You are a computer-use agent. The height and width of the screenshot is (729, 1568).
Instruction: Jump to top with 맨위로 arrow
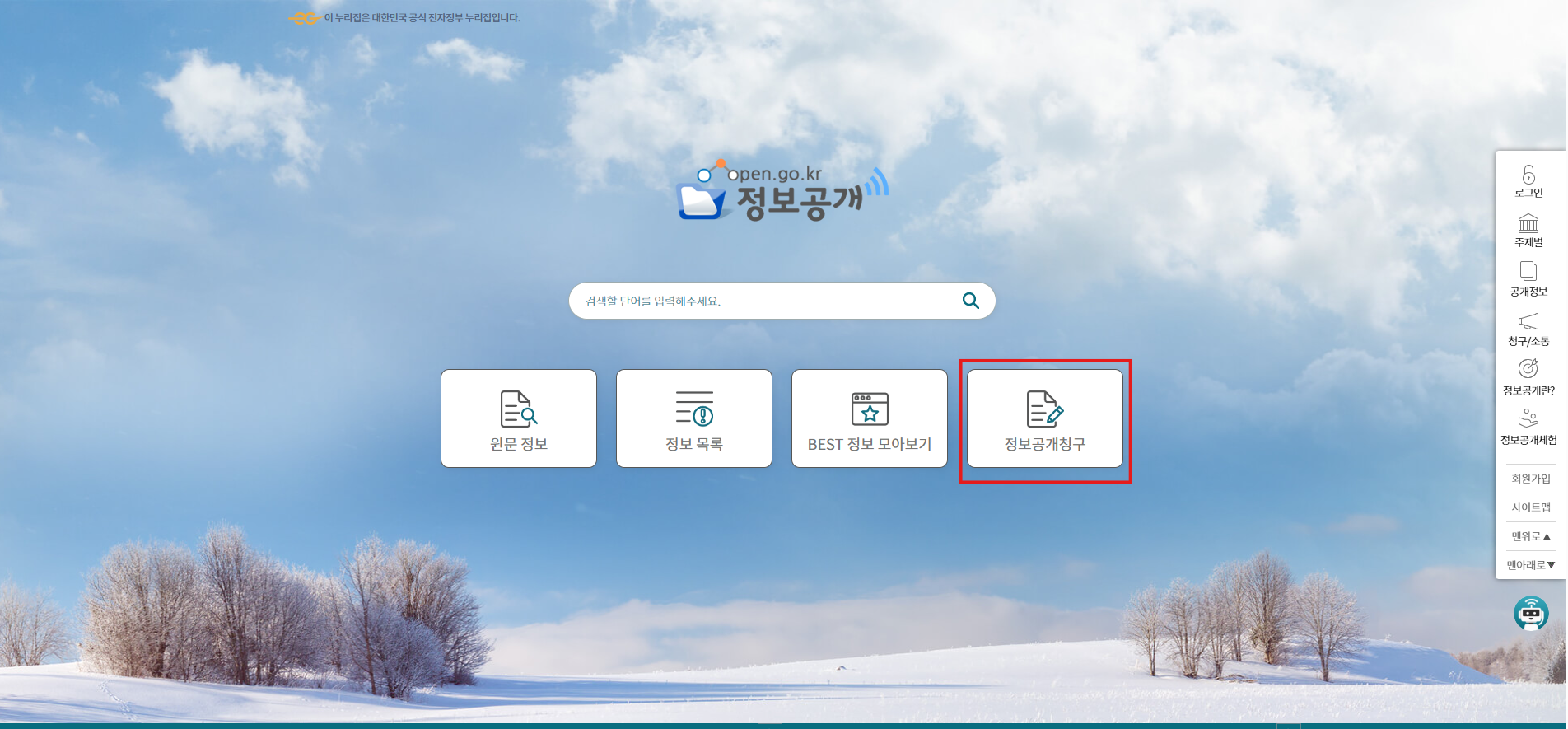pyautogui.click(x=1530, y=536)
